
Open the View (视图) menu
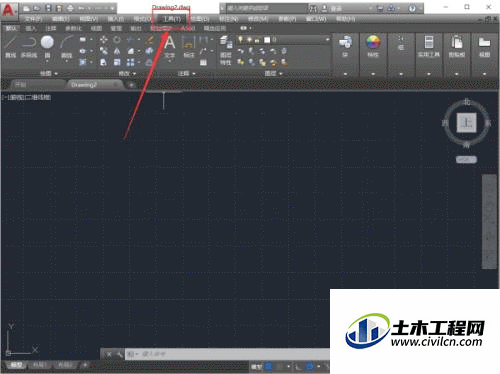(x=88, y=19)
